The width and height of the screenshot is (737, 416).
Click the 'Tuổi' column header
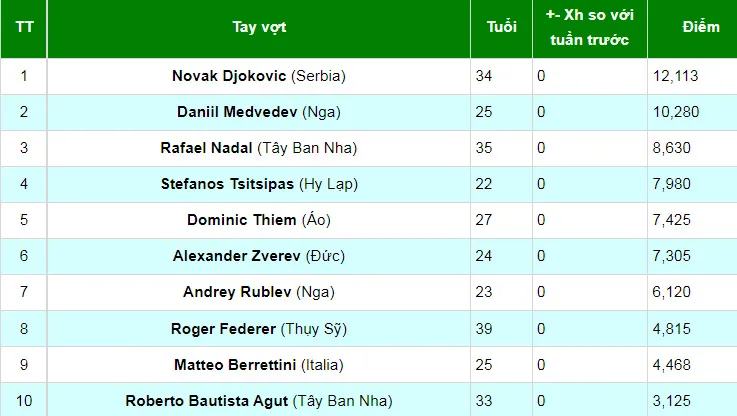[502, 27]
